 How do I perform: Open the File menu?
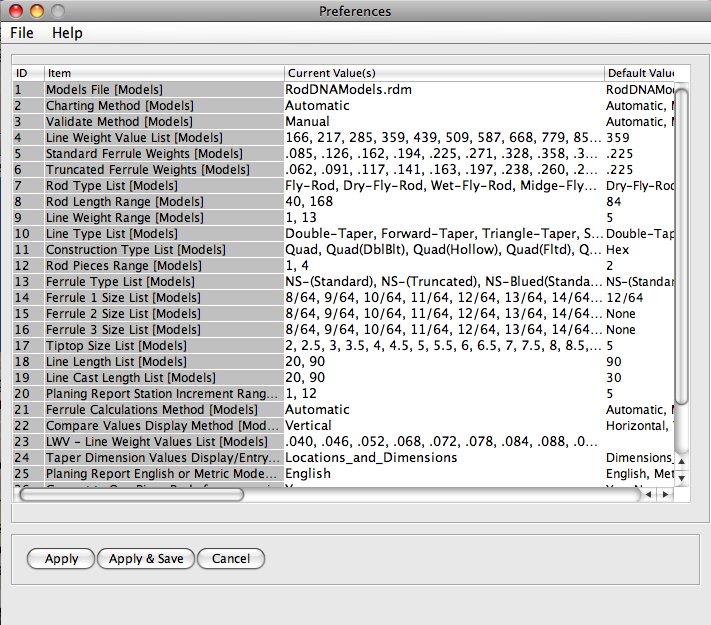pos(22,33)
